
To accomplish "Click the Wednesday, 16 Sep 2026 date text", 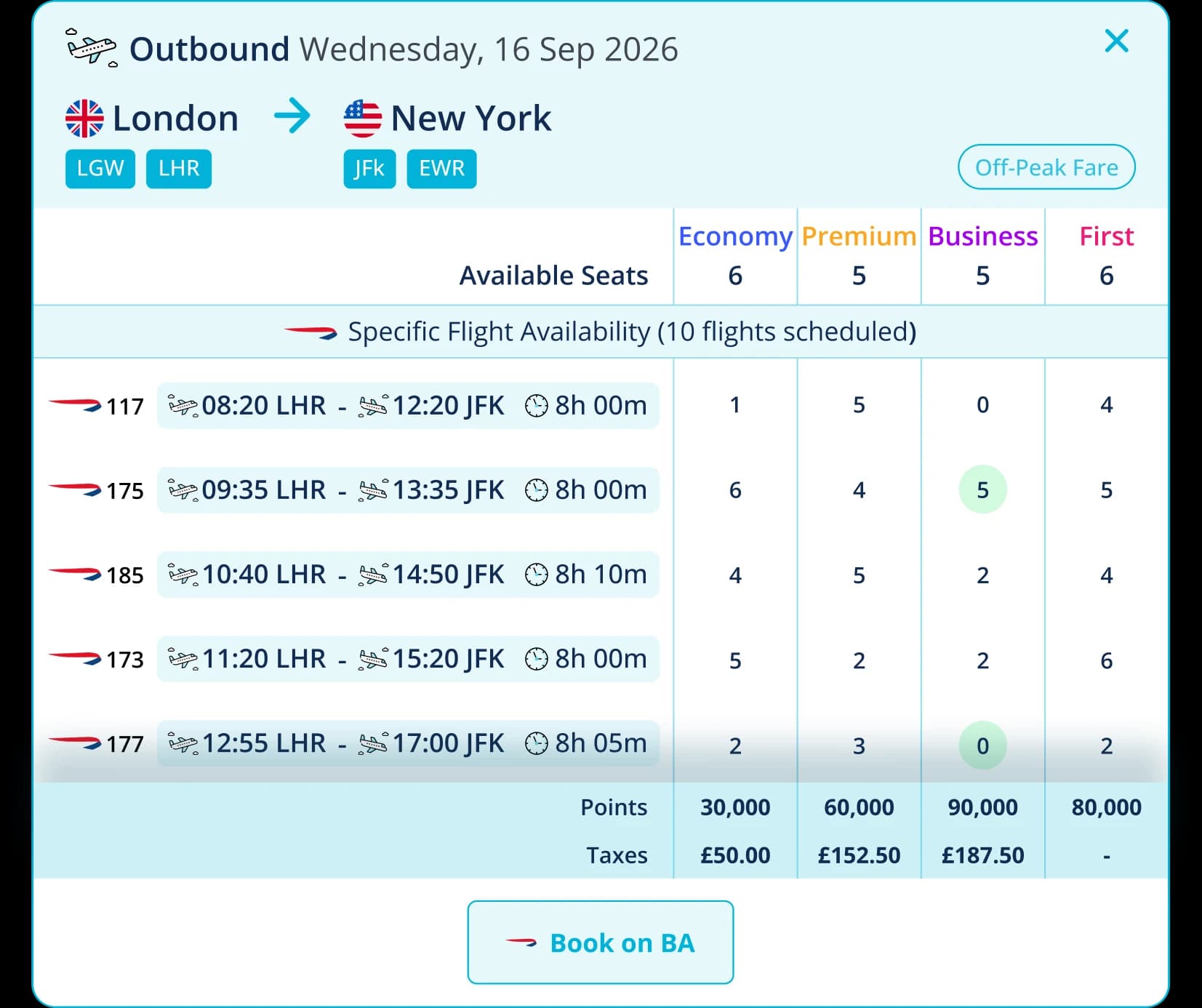I will click(x=489, y=49).
